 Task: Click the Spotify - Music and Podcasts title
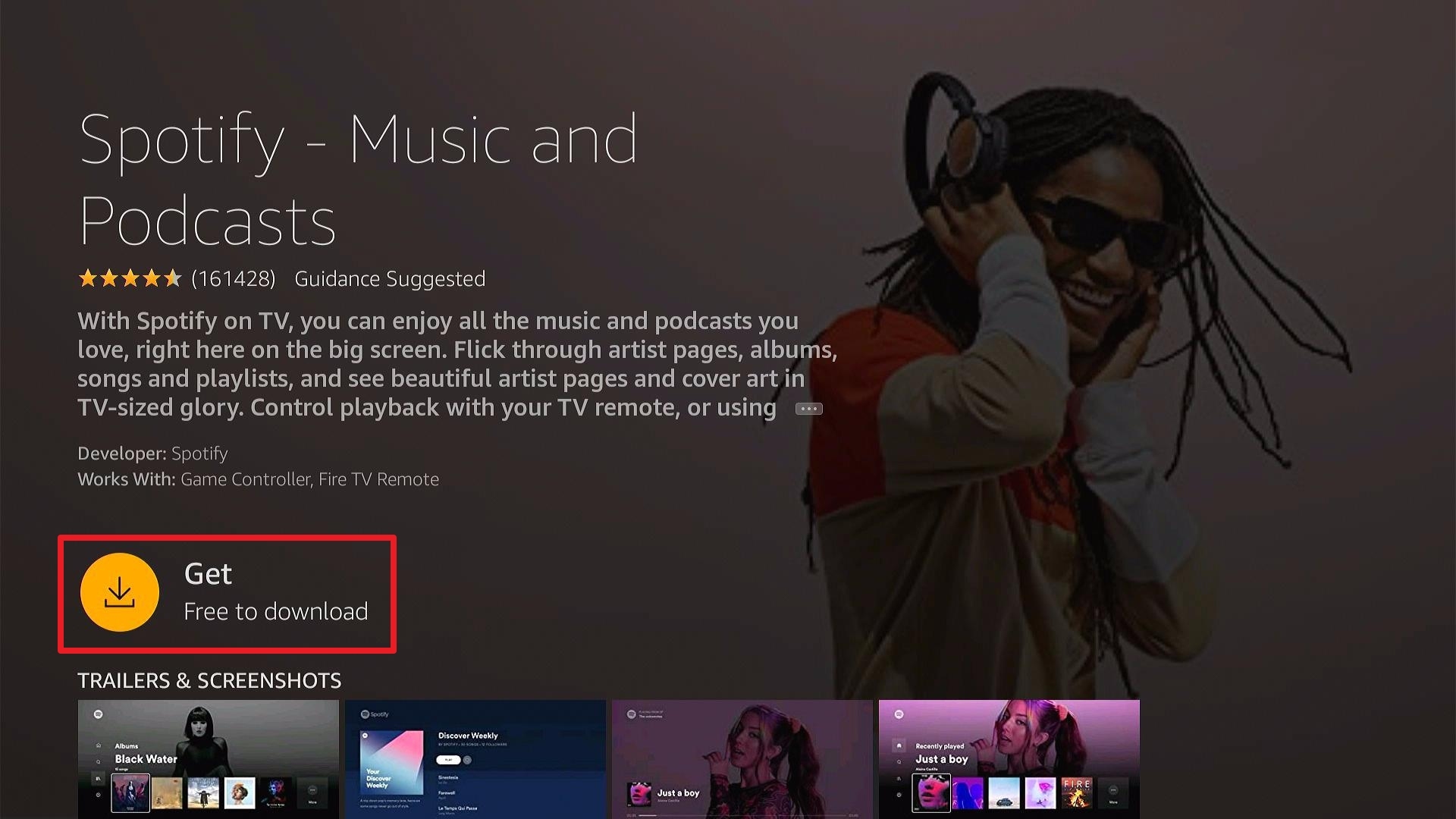click(x=358, y=180)
